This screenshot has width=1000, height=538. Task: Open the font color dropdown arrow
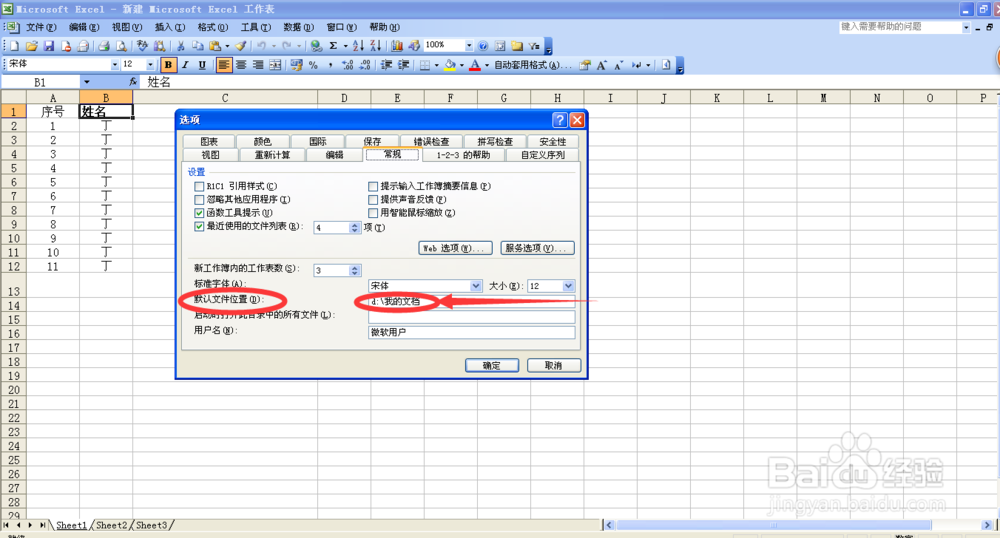click(487, 64)
